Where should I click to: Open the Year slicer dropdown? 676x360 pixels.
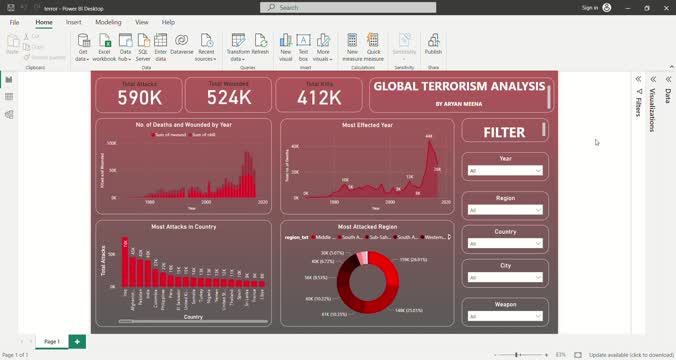coord(505,171)
